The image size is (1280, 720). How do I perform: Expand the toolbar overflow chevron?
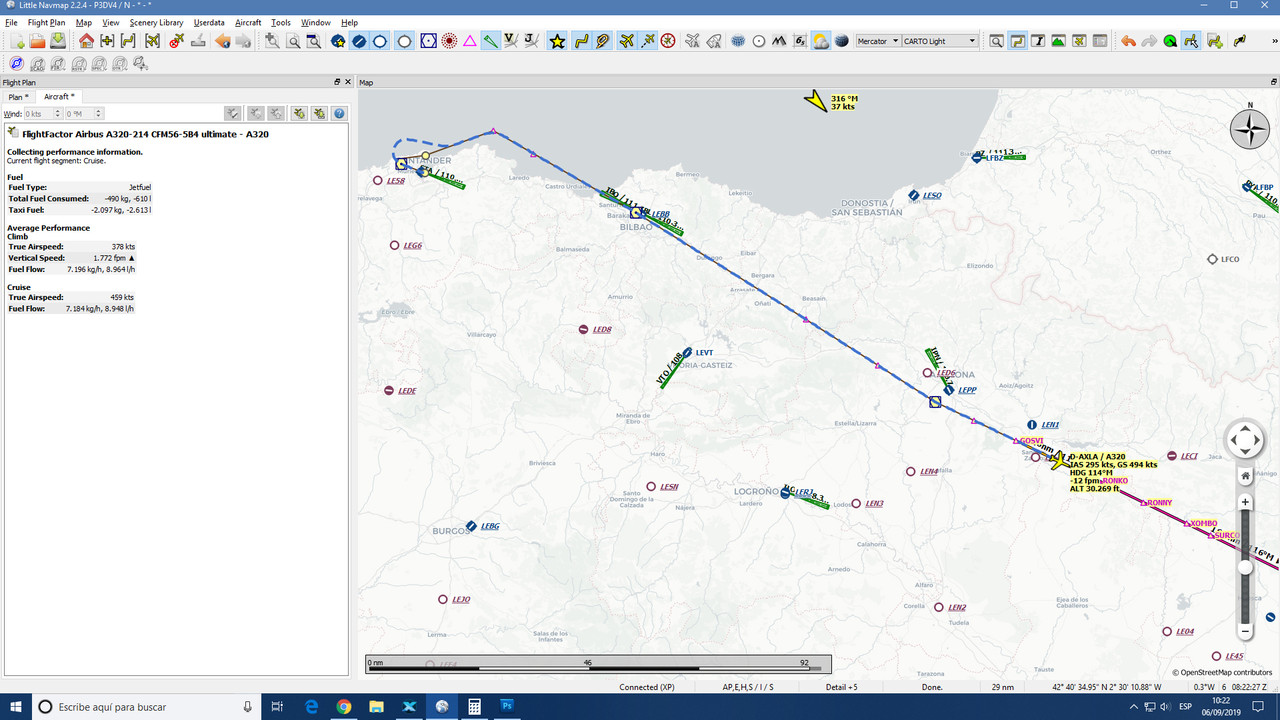(x=1273, y=41)
